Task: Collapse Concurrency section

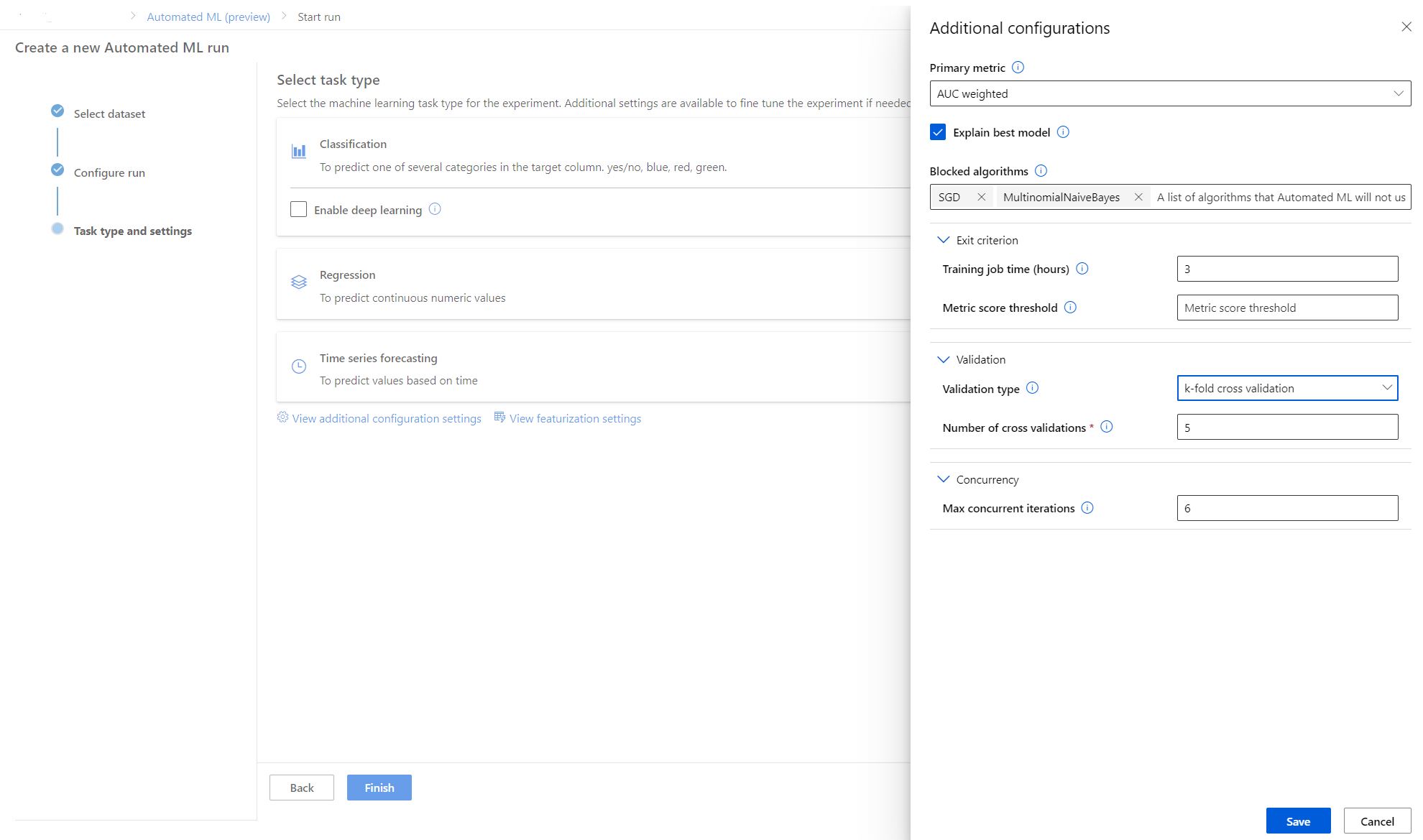Action: coord(944,479)
